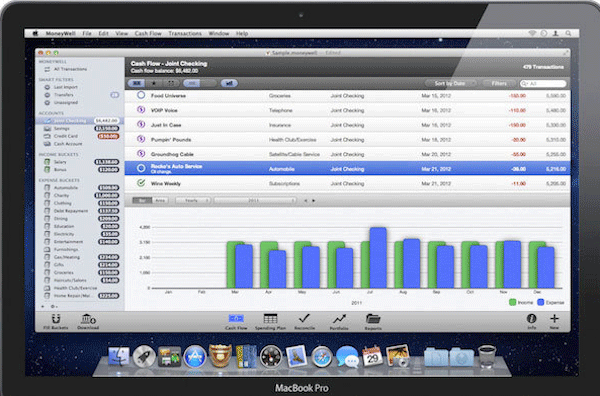Open the Cash Flow menu
The image size is (600, 396).
pyautogui.click(x=148, y=34)
